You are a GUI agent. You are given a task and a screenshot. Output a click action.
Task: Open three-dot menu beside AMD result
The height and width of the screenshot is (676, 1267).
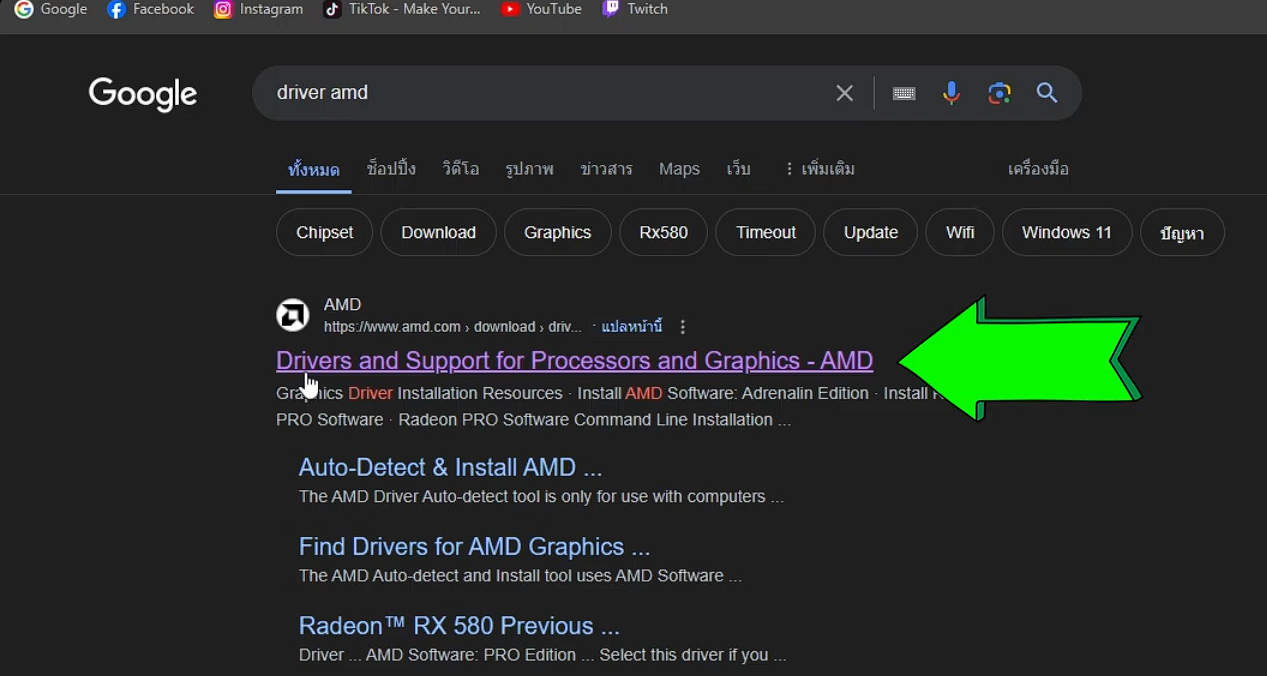point(683,327)
